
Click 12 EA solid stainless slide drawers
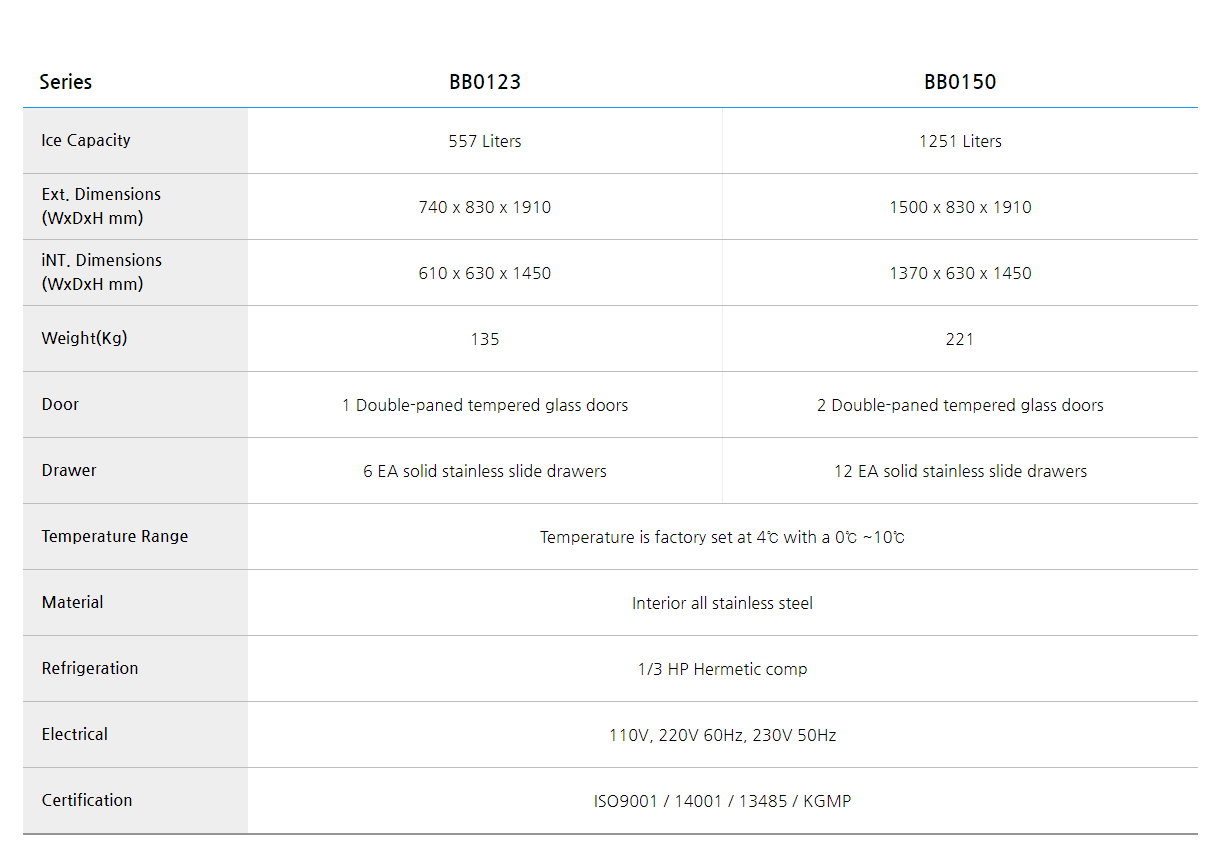[x=960, y=471]
